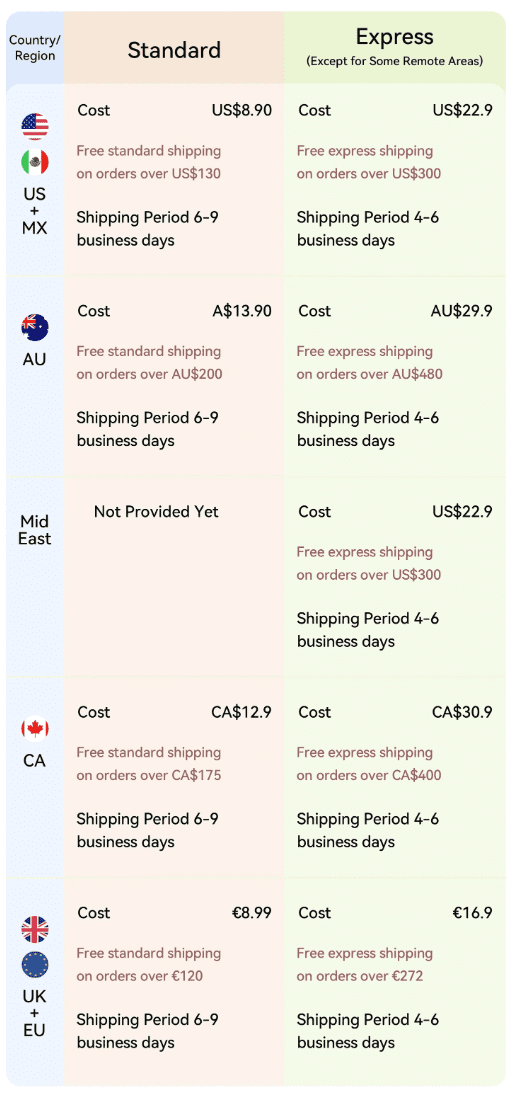Click the Canada flag icon
The image size is (513, 1096).
coord(34,729)
